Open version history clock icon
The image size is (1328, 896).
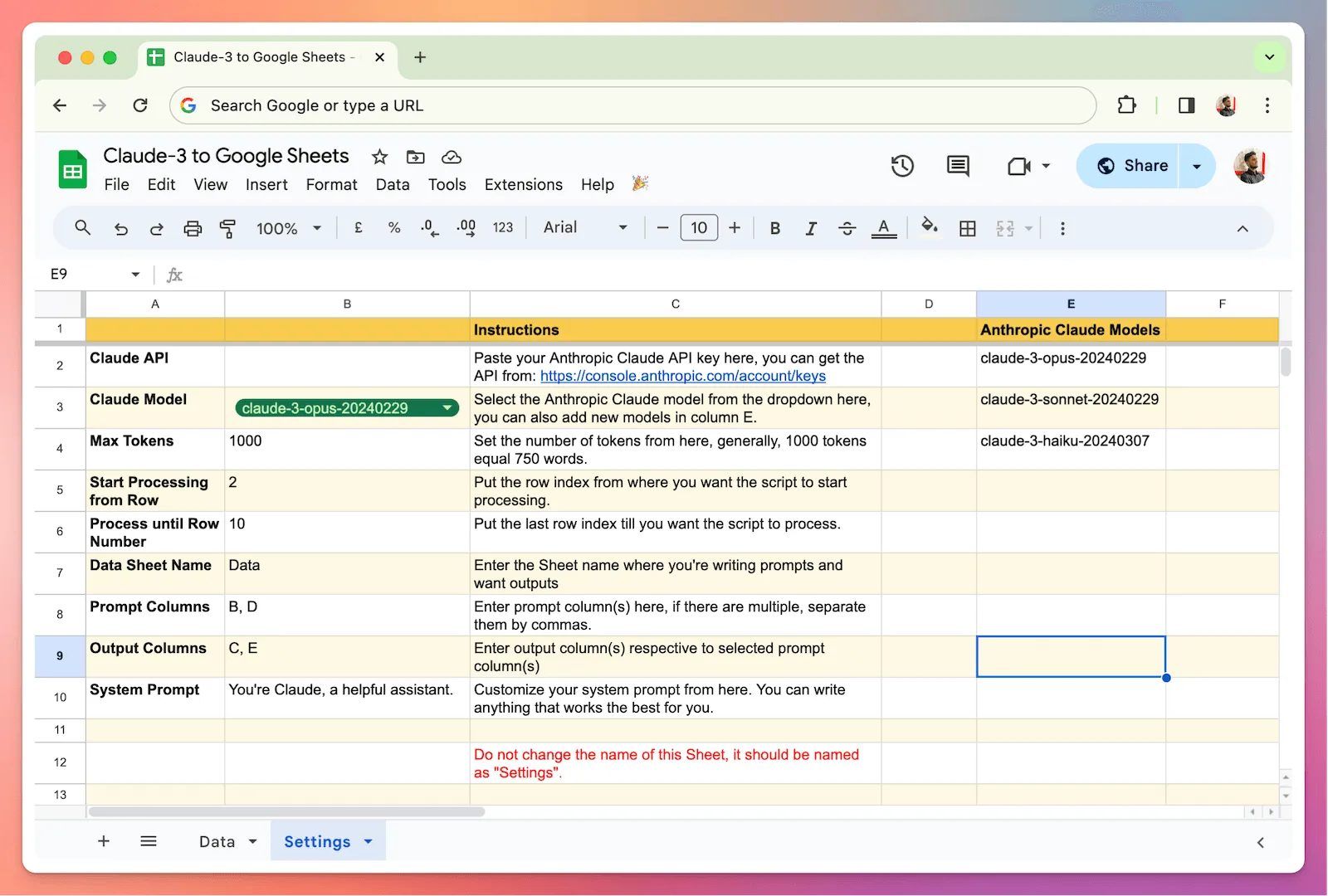(x=902, y=166)
